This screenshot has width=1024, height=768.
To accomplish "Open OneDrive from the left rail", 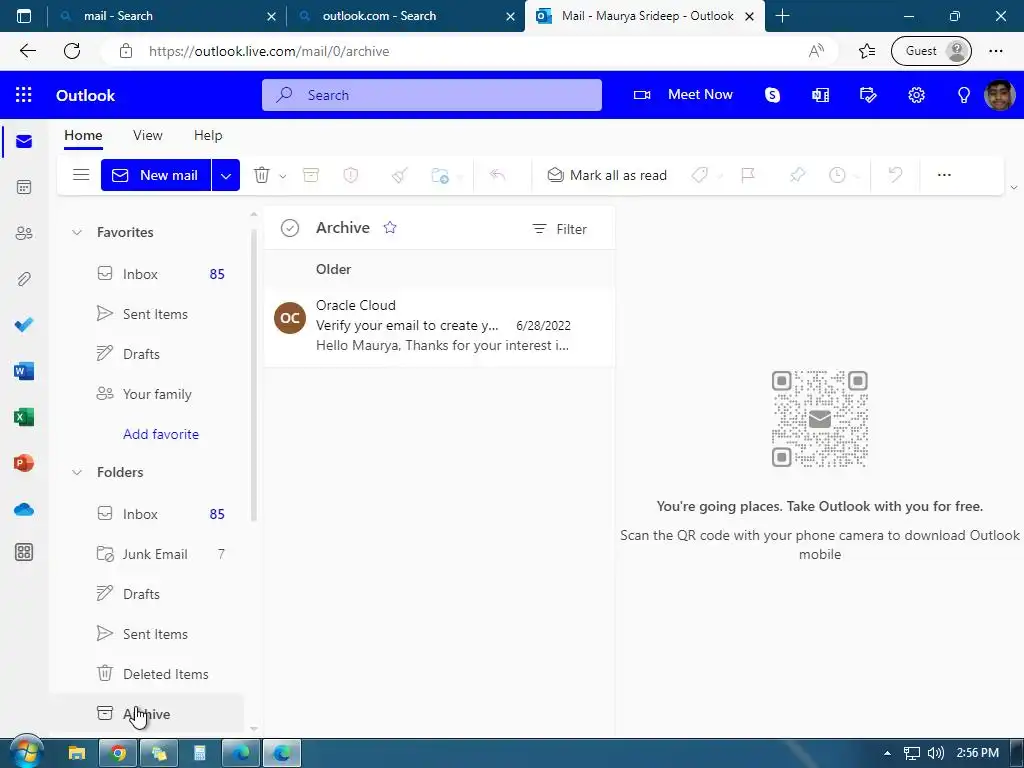I will coord(24,509).
